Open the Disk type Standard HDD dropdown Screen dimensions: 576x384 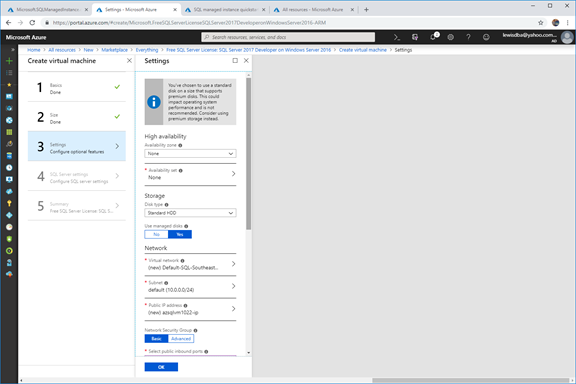(190, 213)
